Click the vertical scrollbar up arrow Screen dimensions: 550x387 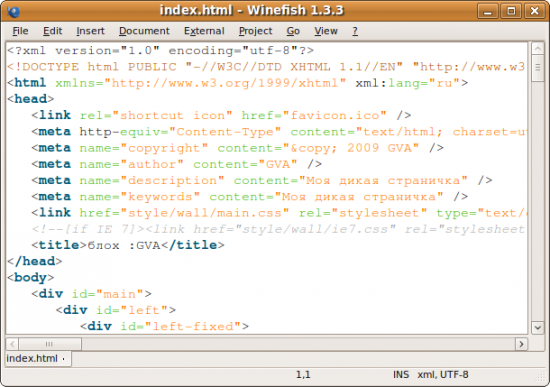[x=537, y=48]
